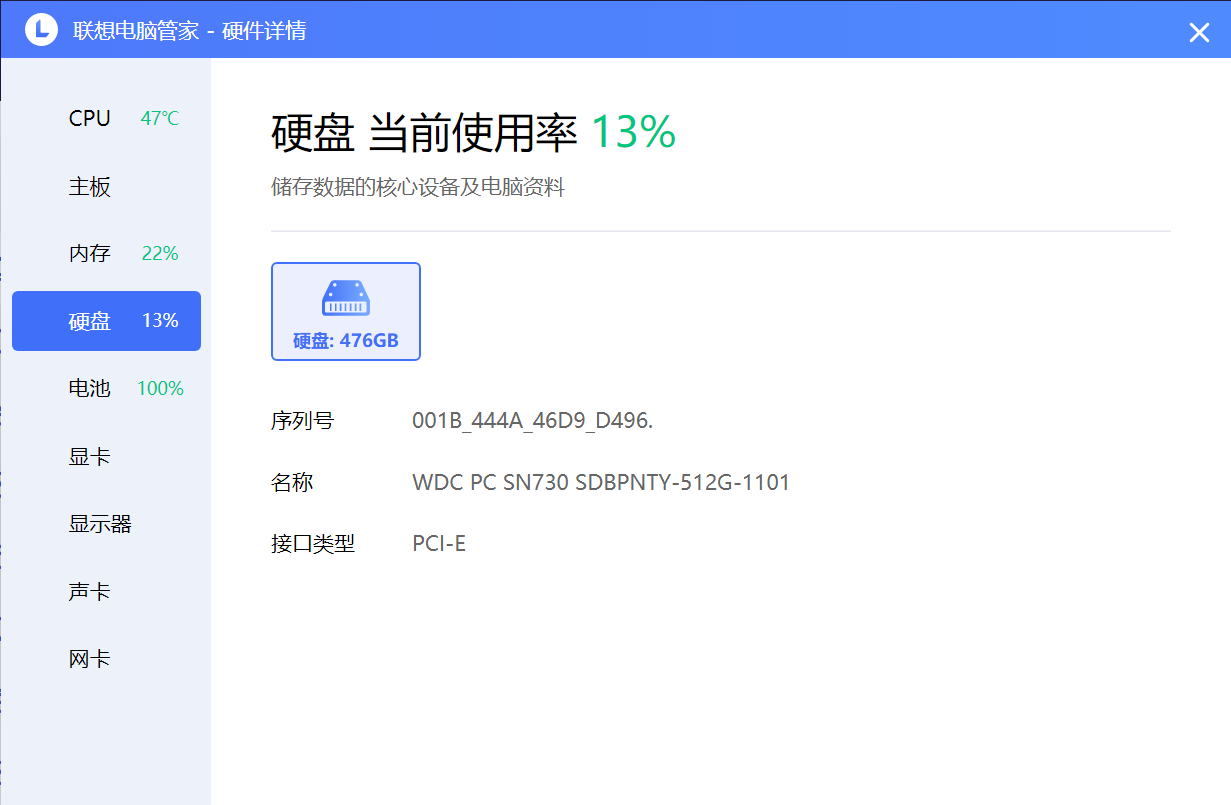Click serial number 001B_444A_46D9_D496.
1231x805 pixels.
tap(532, 421)
